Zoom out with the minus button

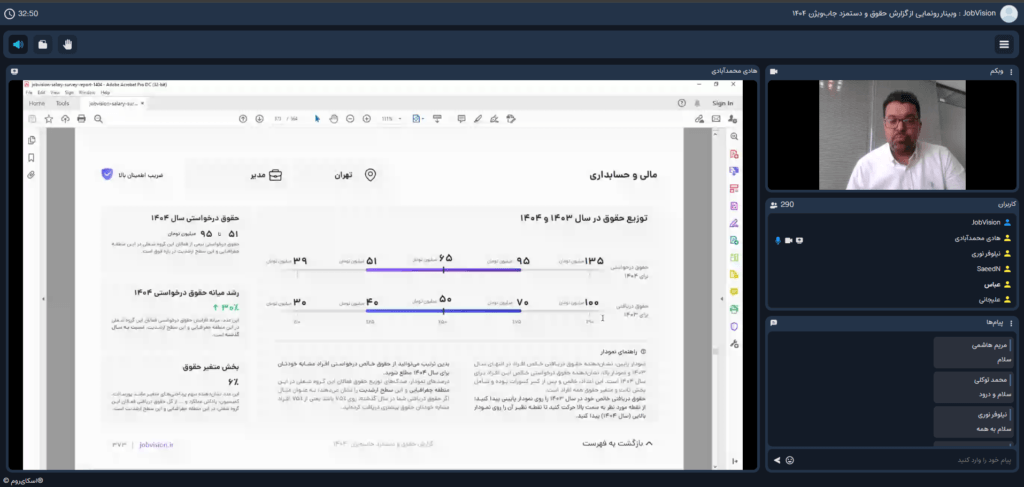[x=350, y=119]
